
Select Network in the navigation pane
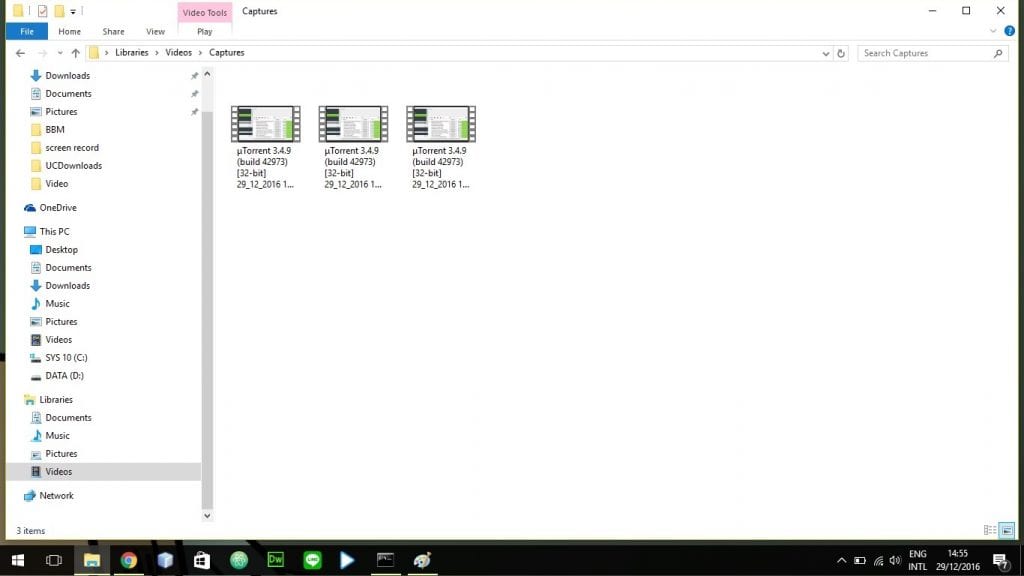[x=56, y=496]
